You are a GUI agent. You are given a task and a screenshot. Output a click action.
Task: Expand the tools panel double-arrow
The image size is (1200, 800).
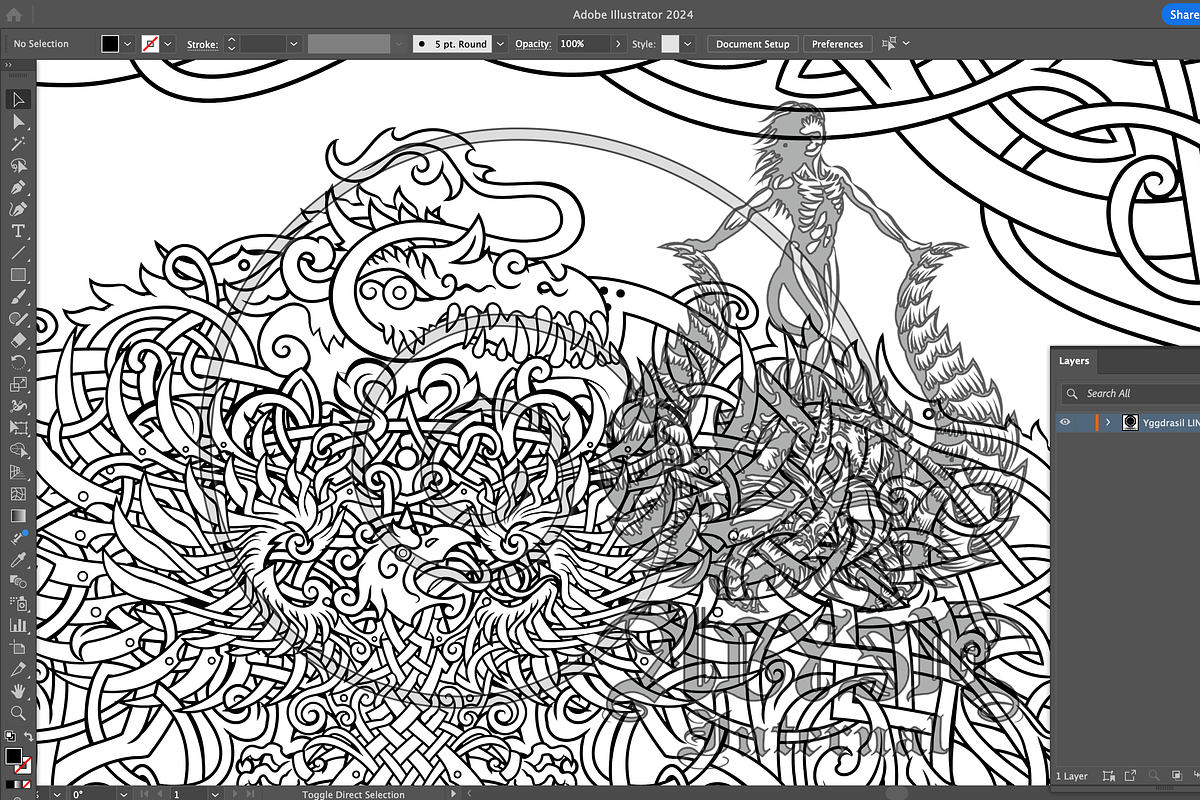[x=8, y=65]
